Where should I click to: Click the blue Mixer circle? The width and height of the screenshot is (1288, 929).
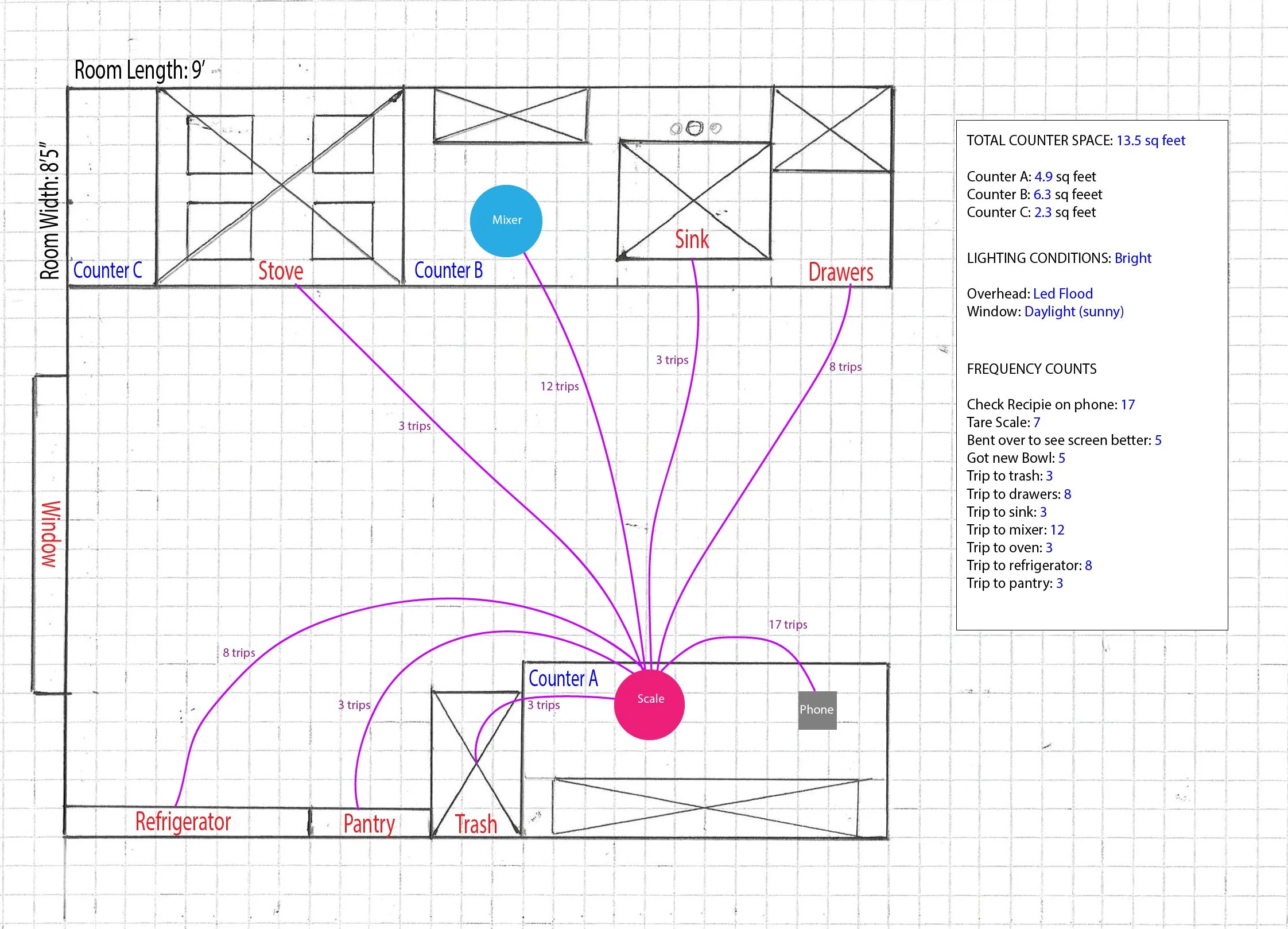coord(506,220)
